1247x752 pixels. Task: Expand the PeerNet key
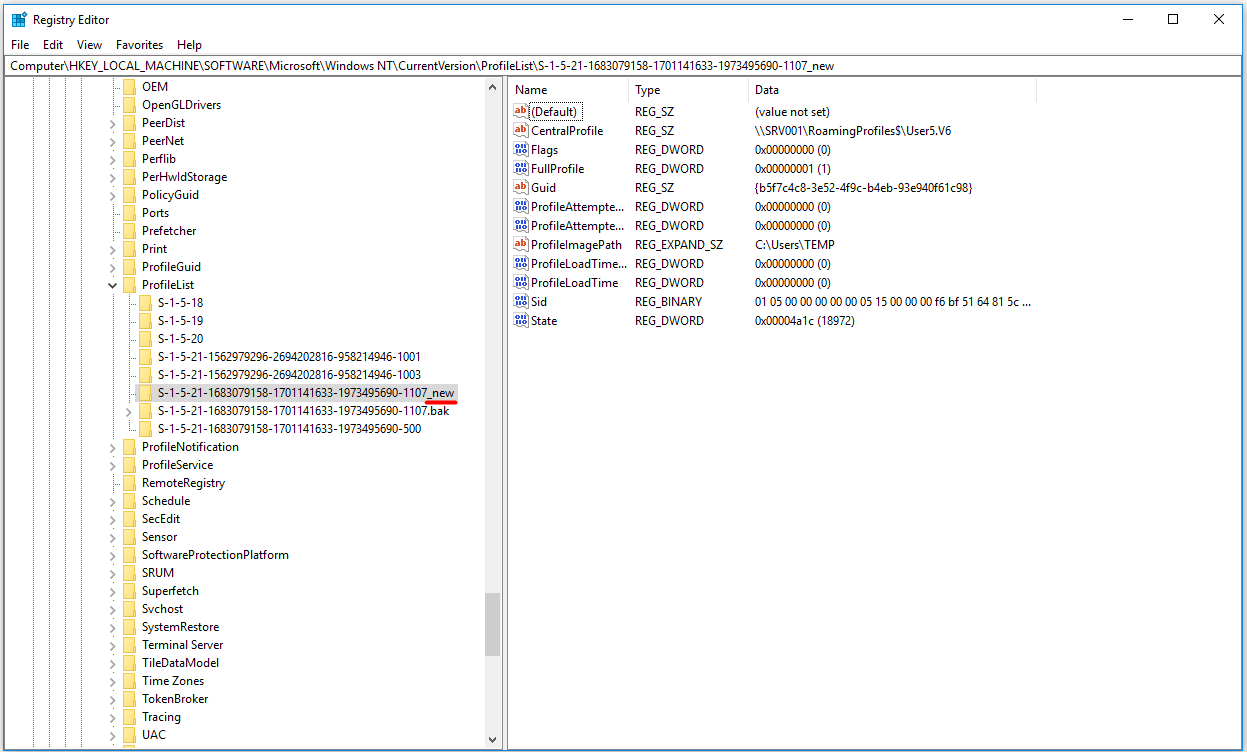click(112, 141)
